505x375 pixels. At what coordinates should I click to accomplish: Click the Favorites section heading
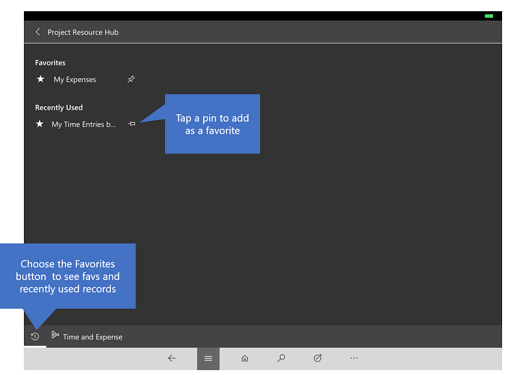coord(50,63)
